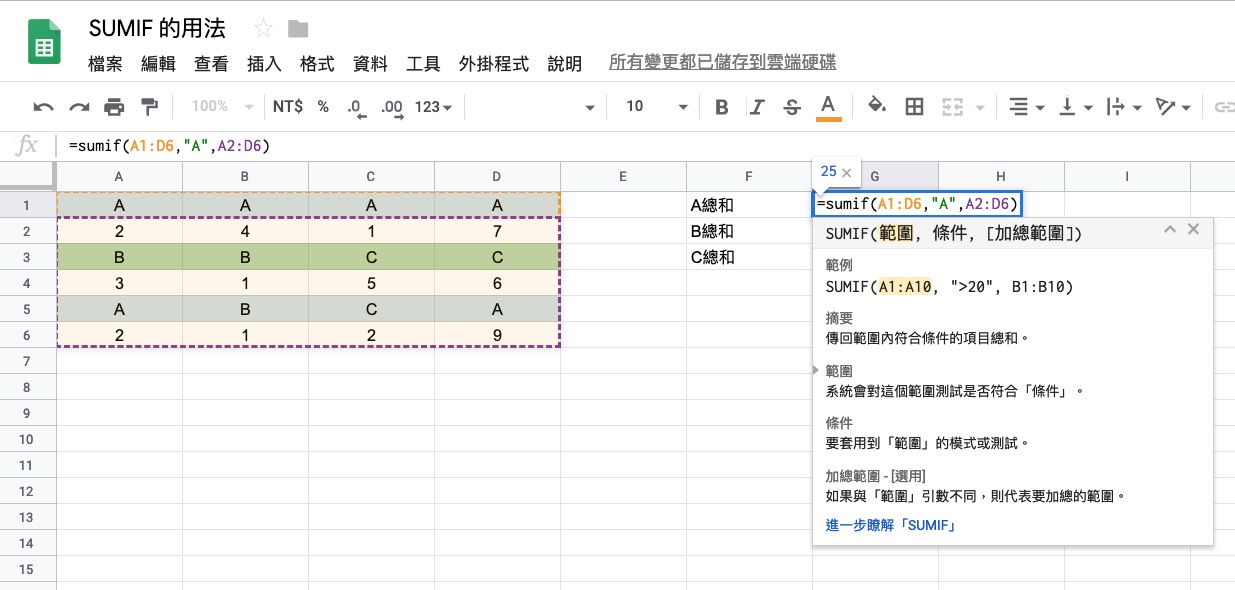Toggle bold formatting
This screenshot has height=590, width=1235.
(722, 107)
